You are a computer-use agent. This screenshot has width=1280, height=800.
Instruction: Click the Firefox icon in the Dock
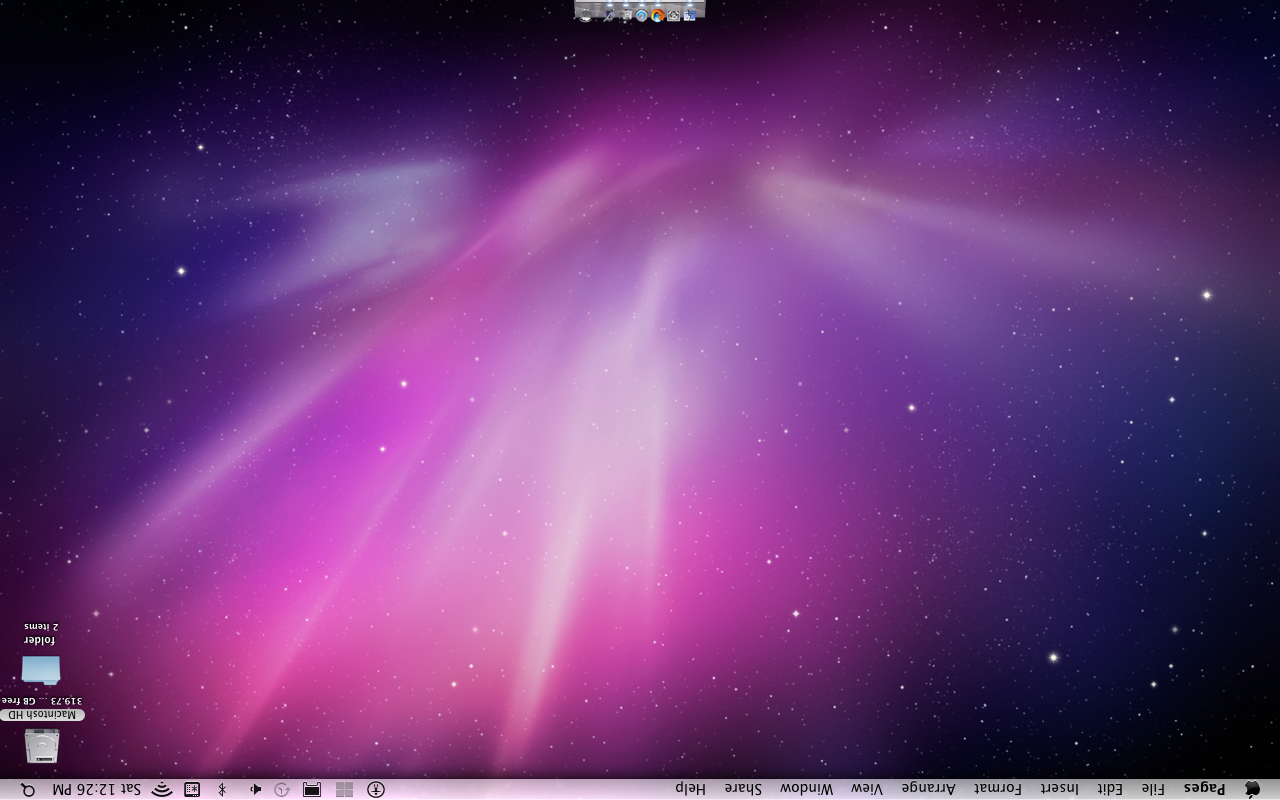pyautogui.click(x=657, y=15)
